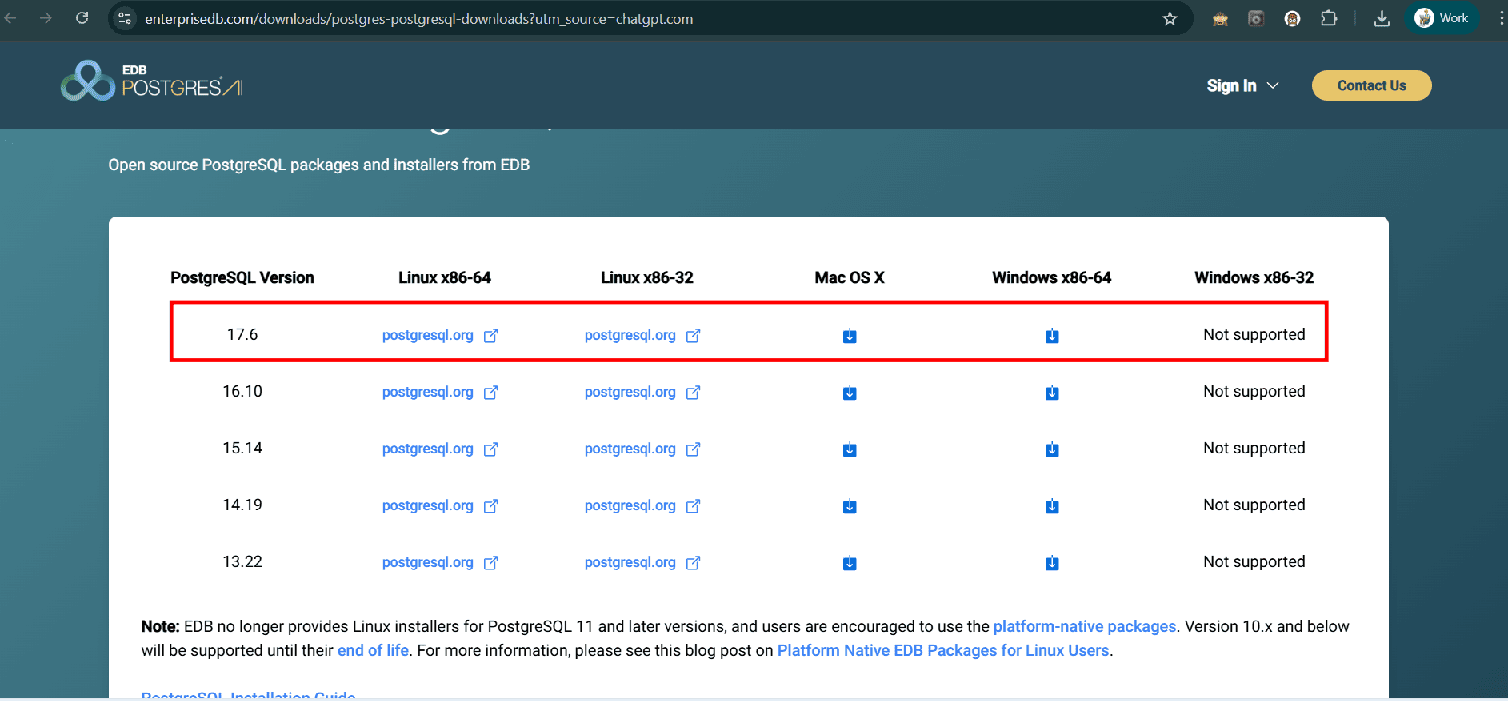Expand the Sign In dropdown
Image resolution: width=1508 pixels, height=701 pixels.
coord(1242,86)
